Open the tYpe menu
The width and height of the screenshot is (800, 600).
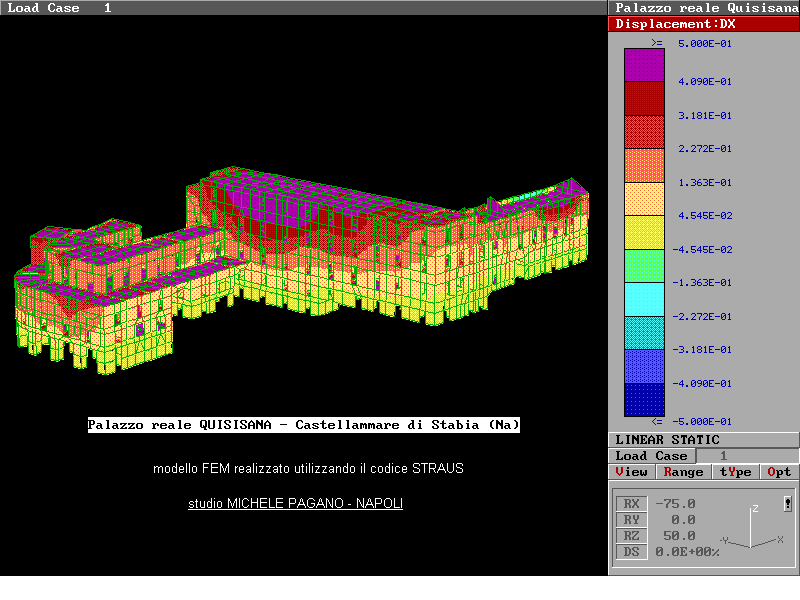(x=735, y=472)
